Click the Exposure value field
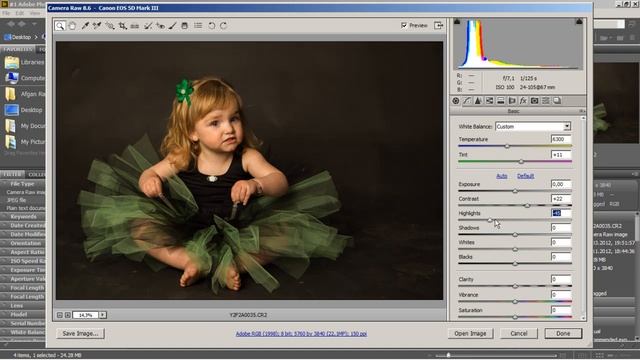The width and height of the screenshot is (640, 360). 561,184
